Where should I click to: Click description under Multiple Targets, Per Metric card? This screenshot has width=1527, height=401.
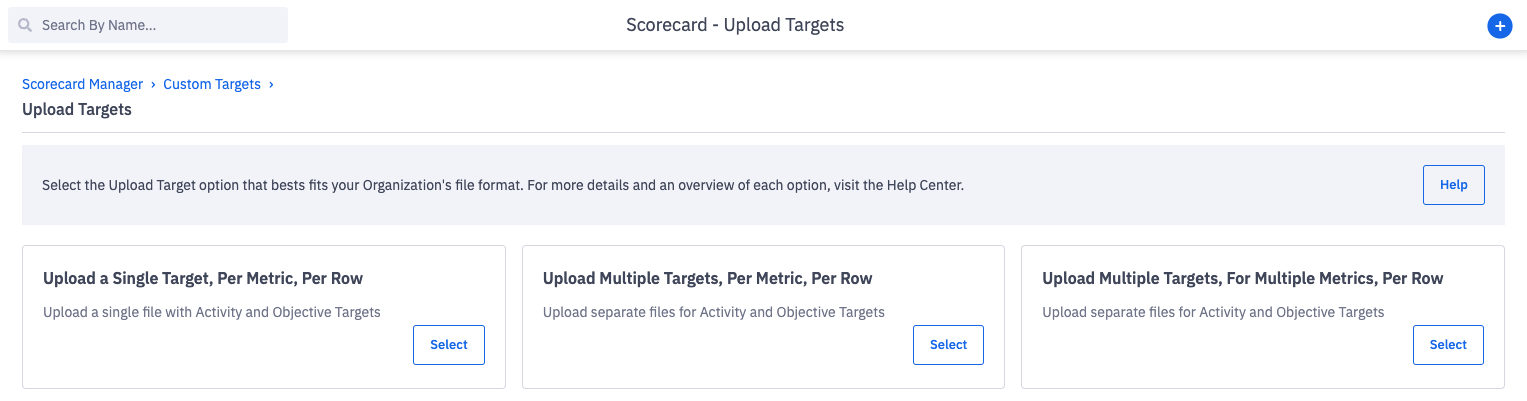point(713,312)
